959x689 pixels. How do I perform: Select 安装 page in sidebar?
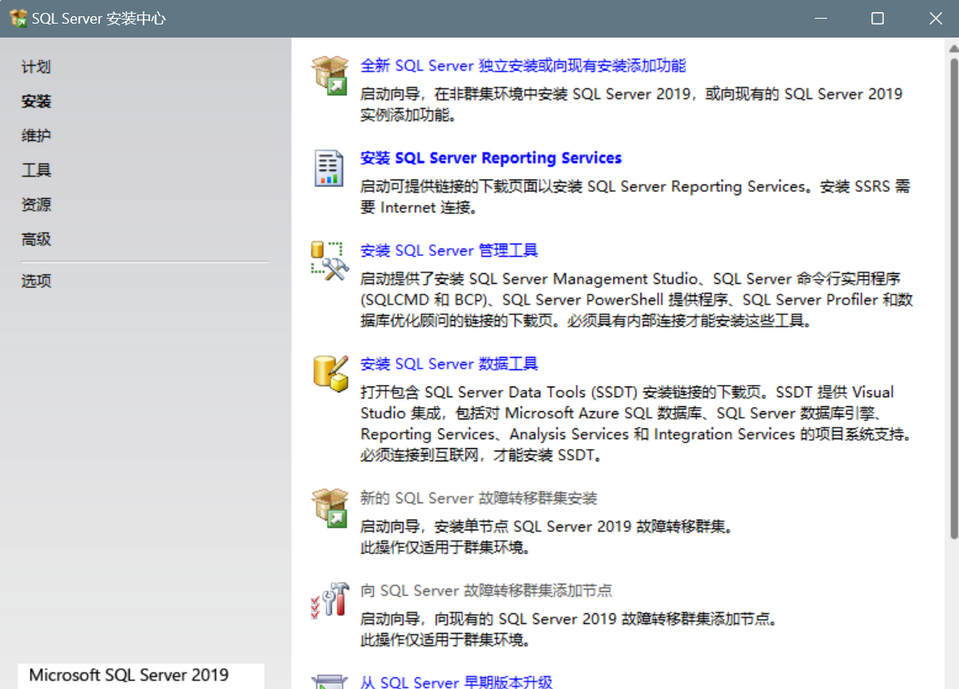tap(36, 101)
